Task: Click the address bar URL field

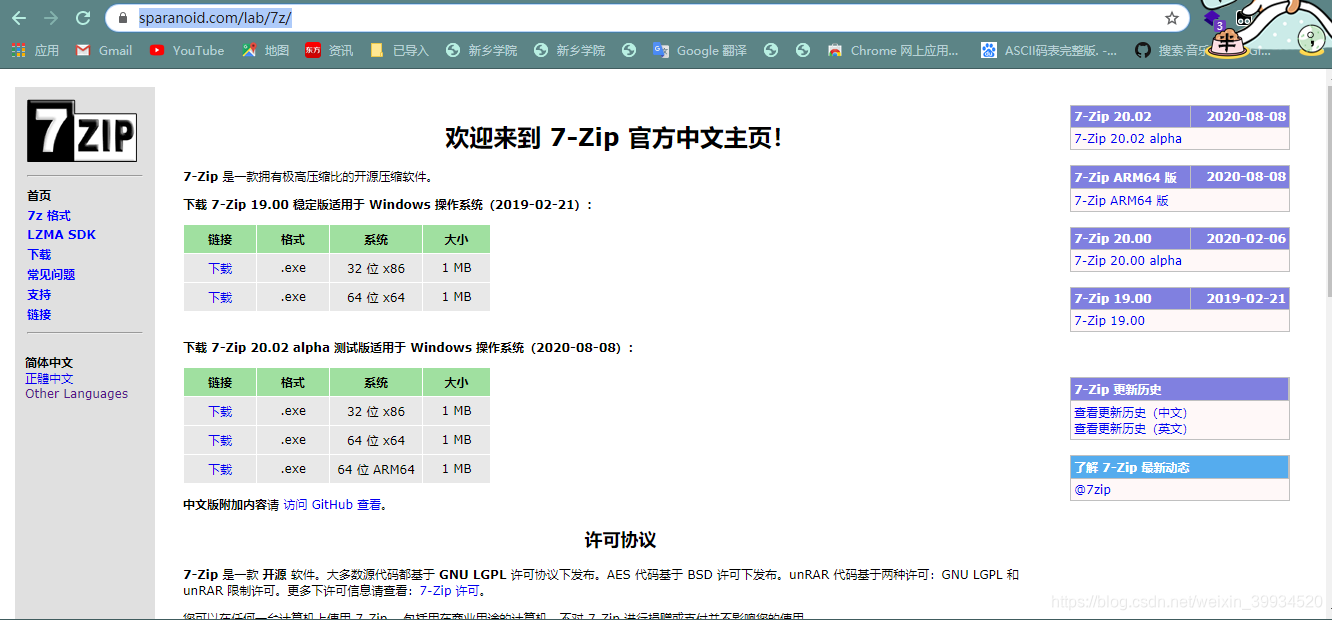Action: [650, 18]
